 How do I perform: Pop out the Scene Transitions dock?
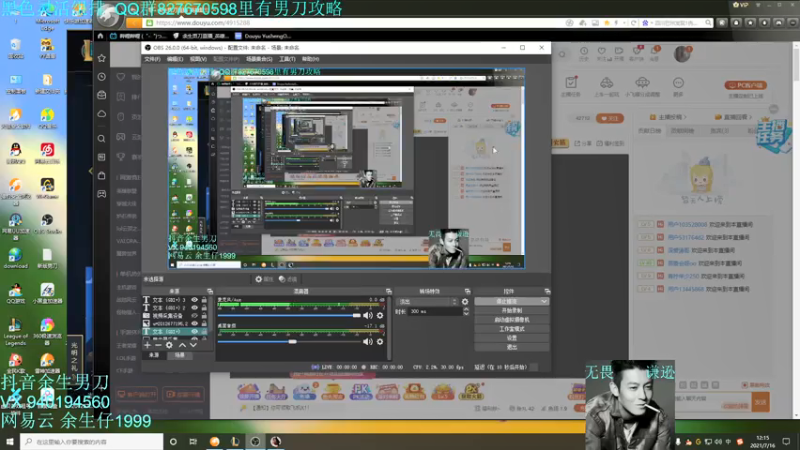467,291
